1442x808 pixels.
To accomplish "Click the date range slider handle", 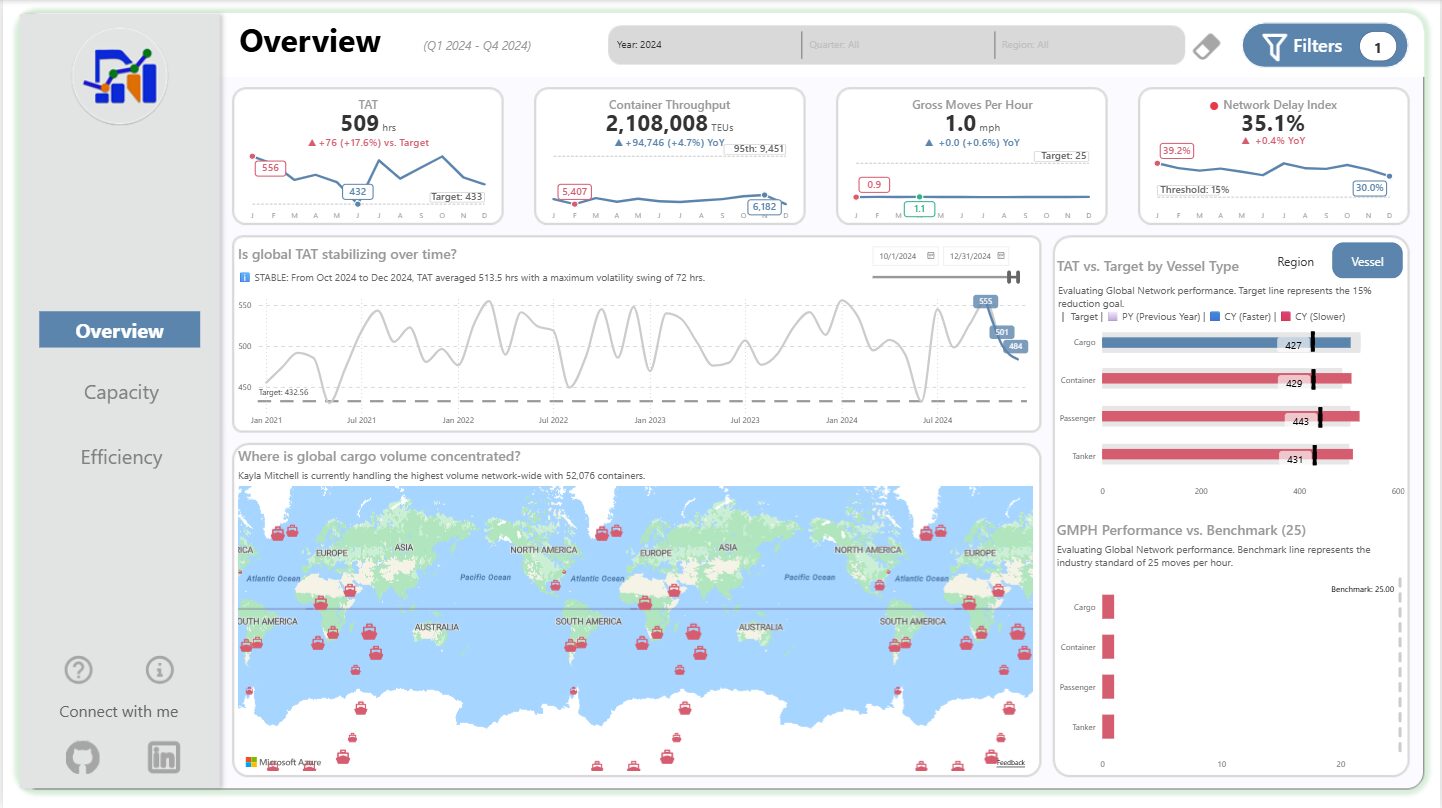I will [x=1013, y=277].
